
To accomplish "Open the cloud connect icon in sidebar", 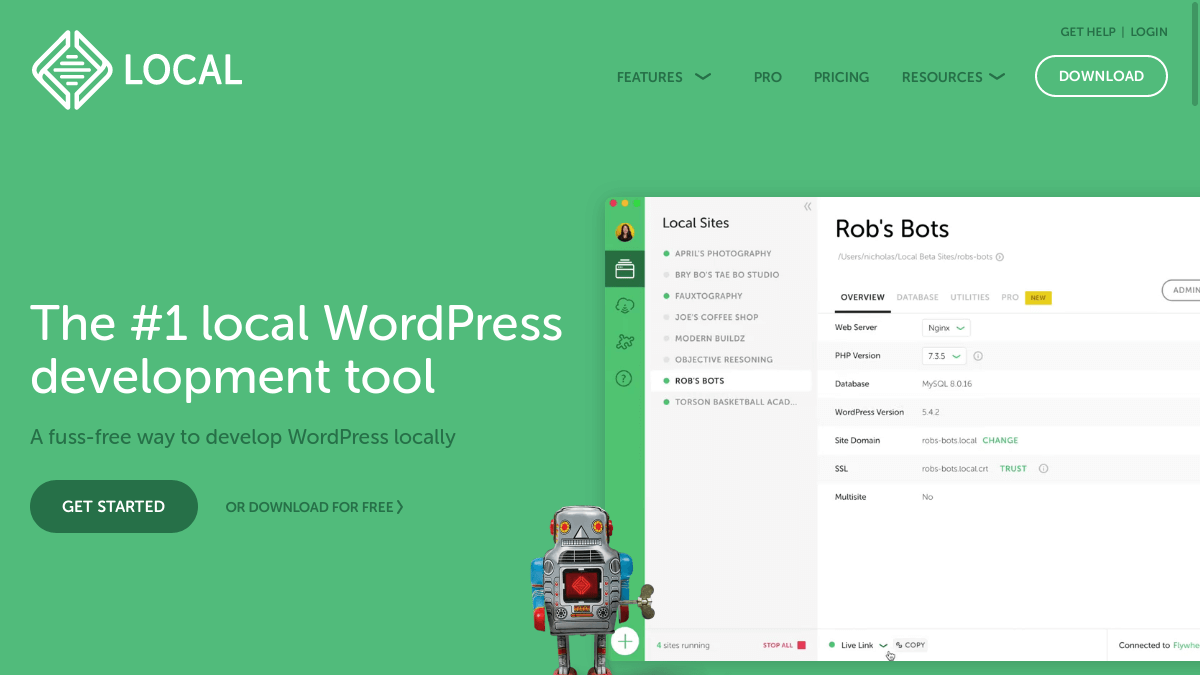I will (625, 305).
